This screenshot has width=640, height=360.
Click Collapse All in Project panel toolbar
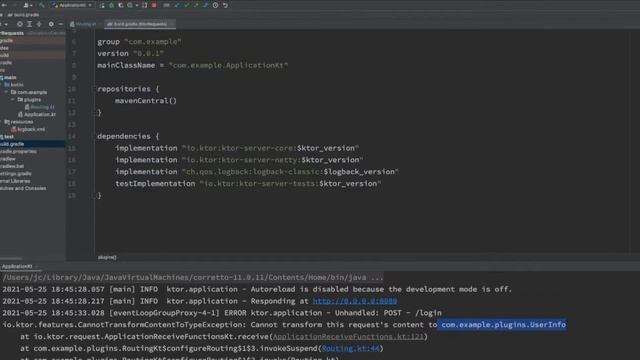click(39, 24)
